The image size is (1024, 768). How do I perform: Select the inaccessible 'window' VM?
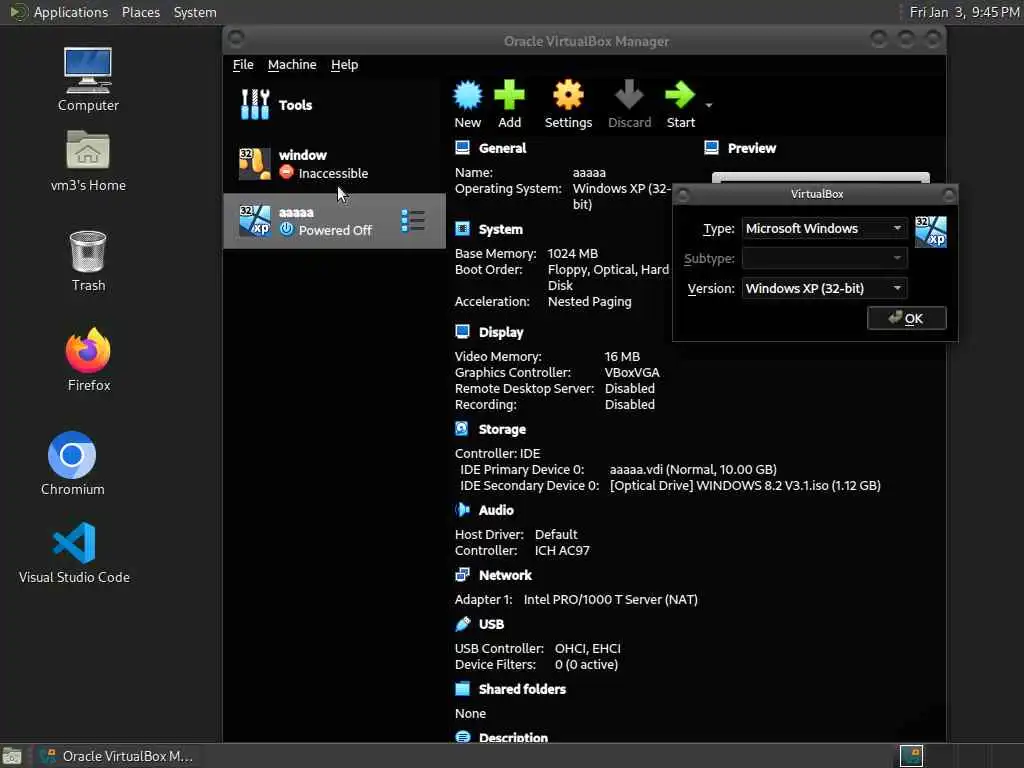pyautogui.click(x=334, y=164)
